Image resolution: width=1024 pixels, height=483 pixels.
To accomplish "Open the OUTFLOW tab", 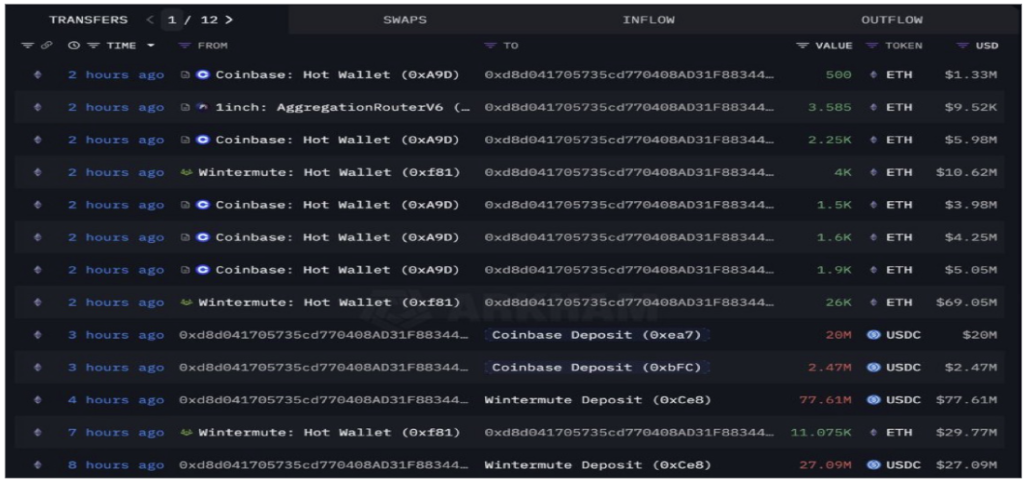I will 891,20.
